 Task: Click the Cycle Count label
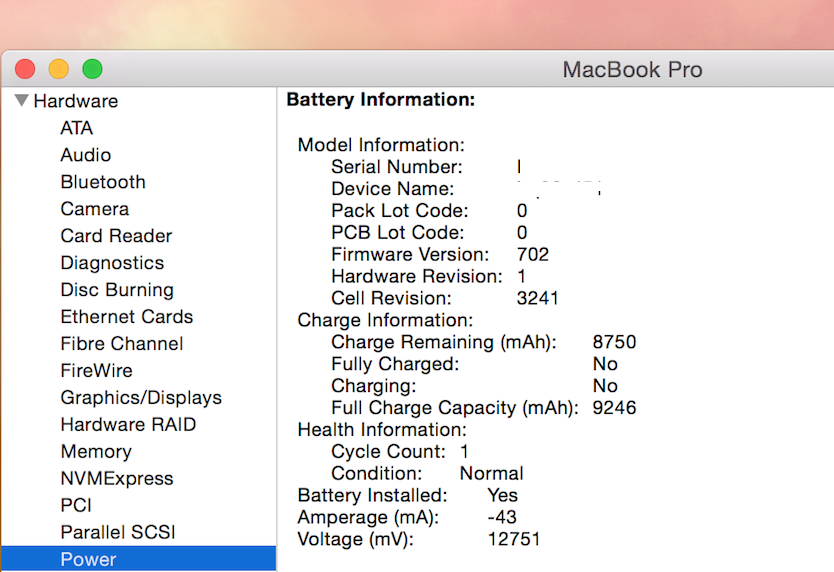coord(388,451)
